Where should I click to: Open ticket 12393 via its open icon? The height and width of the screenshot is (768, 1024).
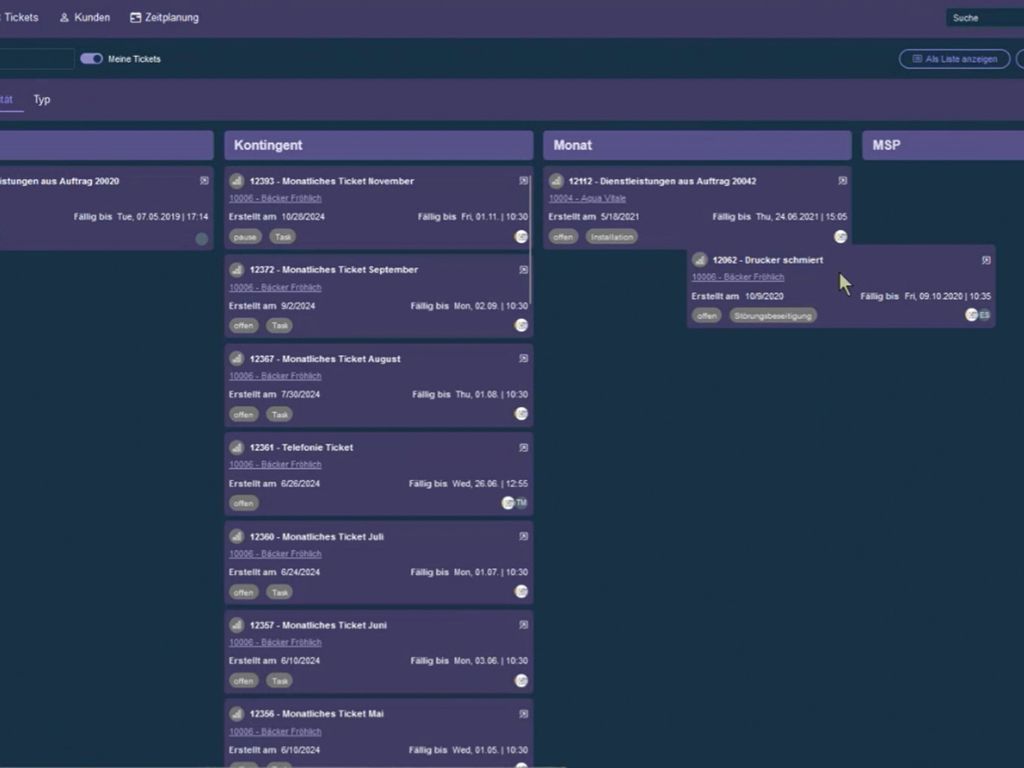click(523, 181)
